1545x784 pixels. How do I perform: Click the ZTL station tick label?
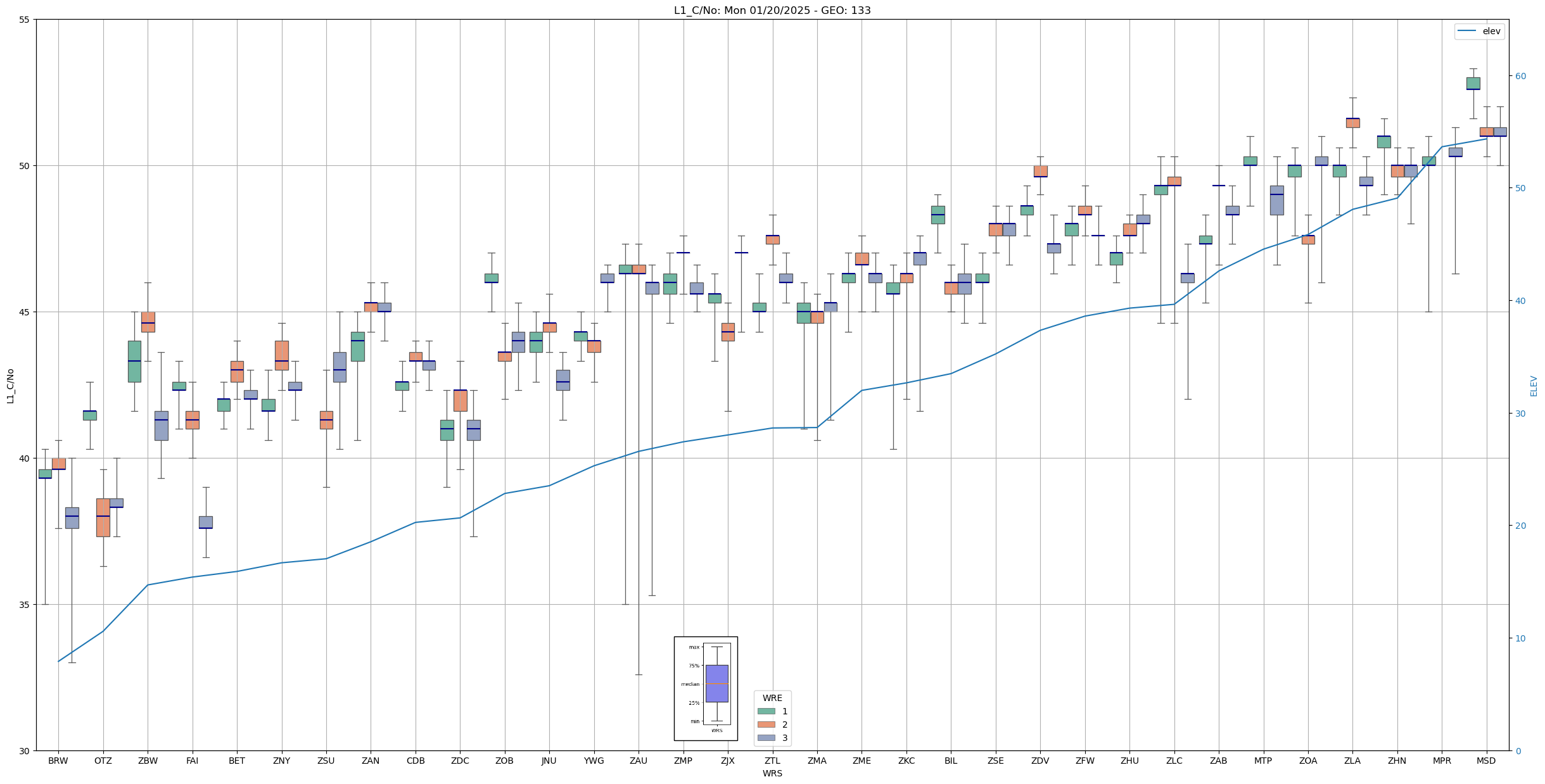(x=772, y=761)
